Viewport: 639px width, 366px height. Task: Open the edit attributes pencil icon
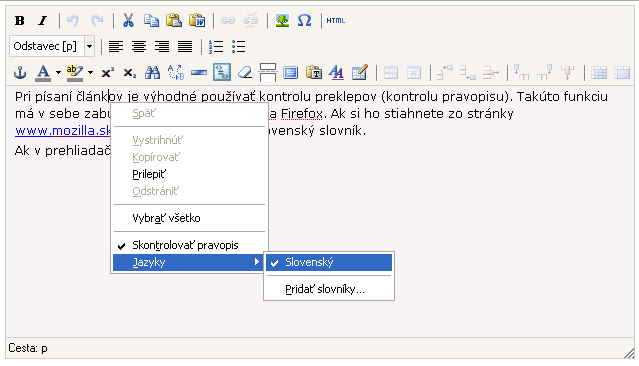(x=359, y=73)
